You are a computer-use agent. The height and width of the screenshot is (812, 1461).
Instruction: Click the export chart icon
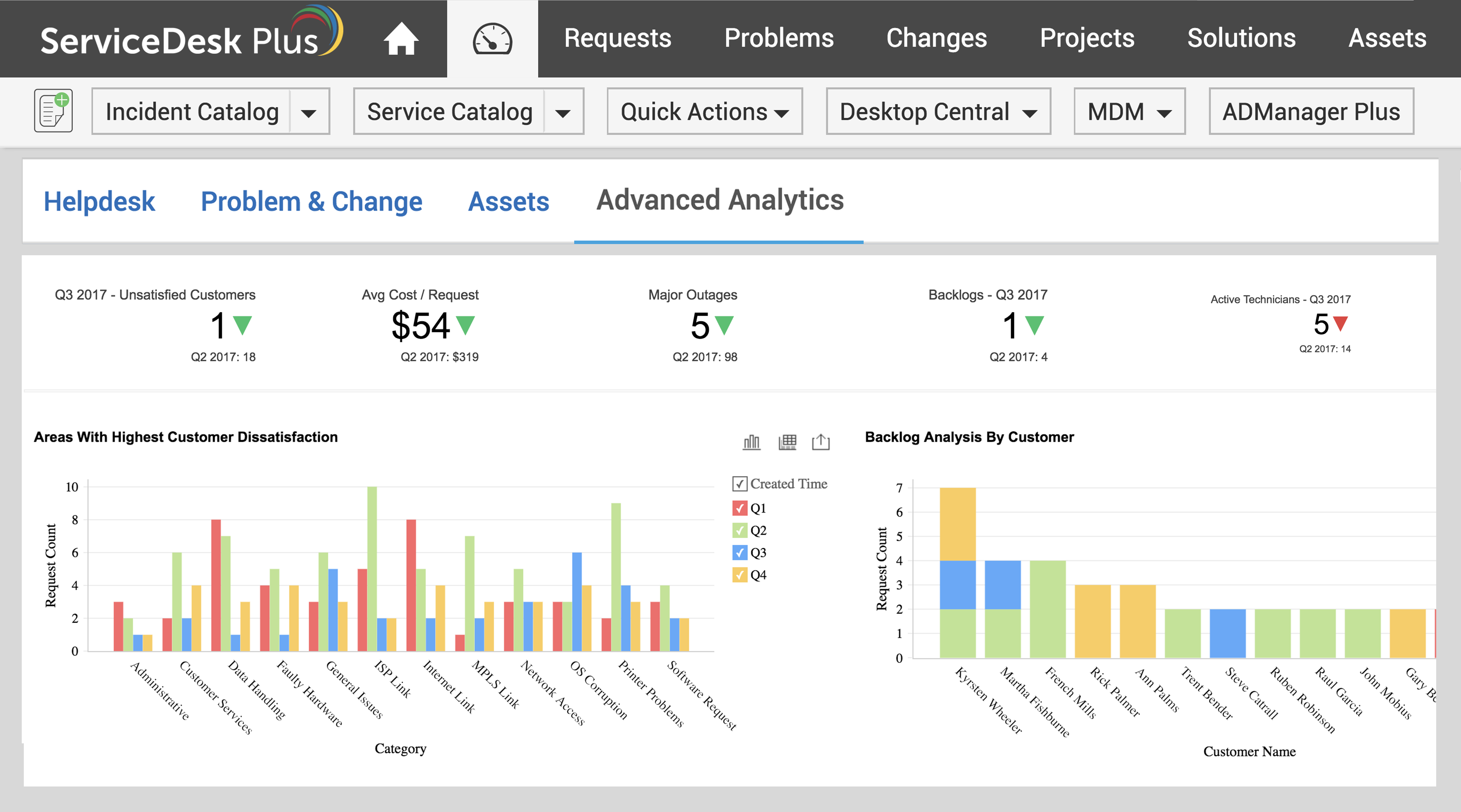coord(821,442)
